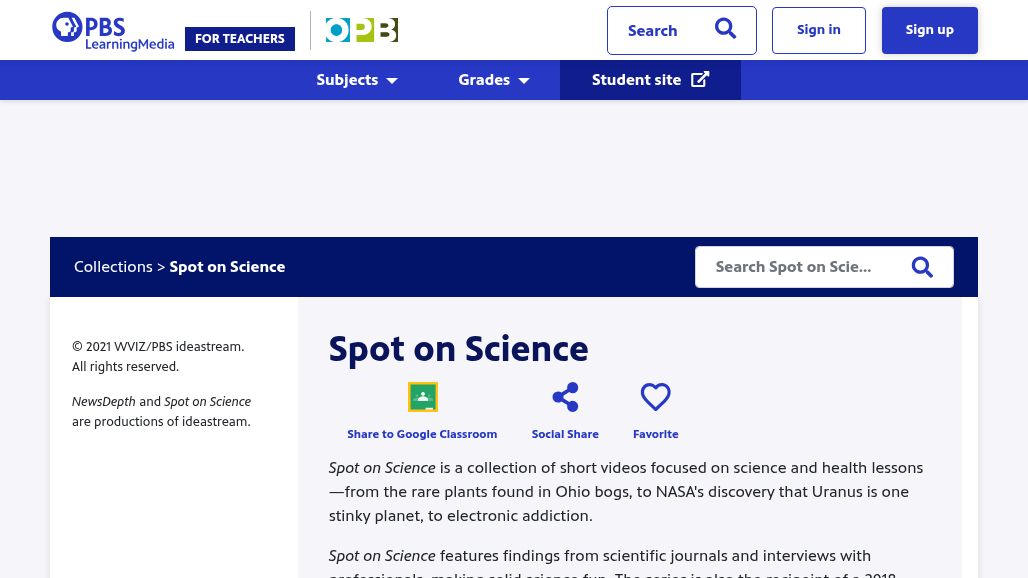
Task: Click the Spot on Science breadcrumb
Action: [227, 267]
